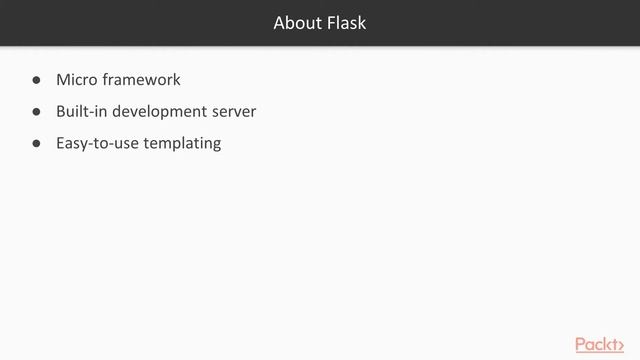Click the dark header bar left of title
This screenshot has width=640, height=360.
[135, 23]
